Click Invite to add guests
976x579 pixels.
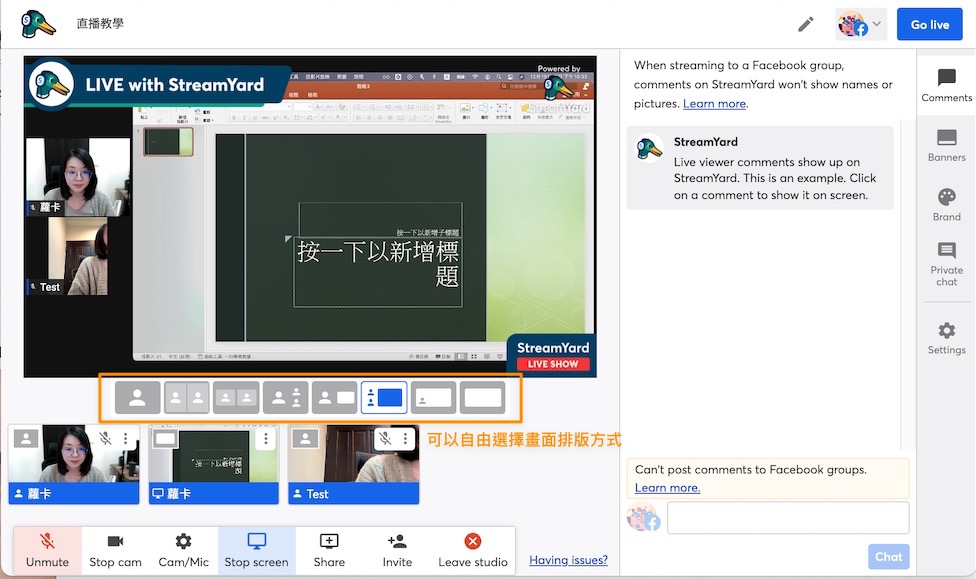(x=397, y=550)
